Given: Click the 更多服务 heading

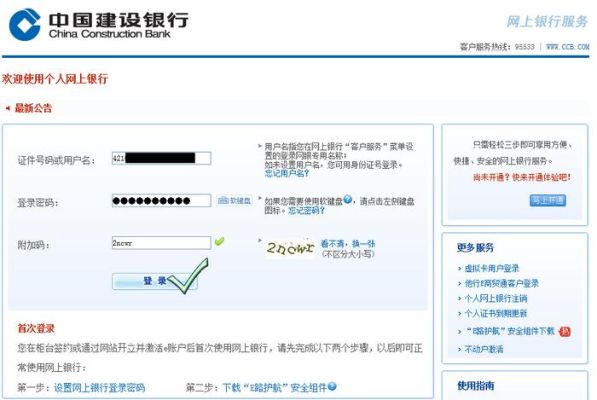Looking at the screenshot, I should point(475,248).
